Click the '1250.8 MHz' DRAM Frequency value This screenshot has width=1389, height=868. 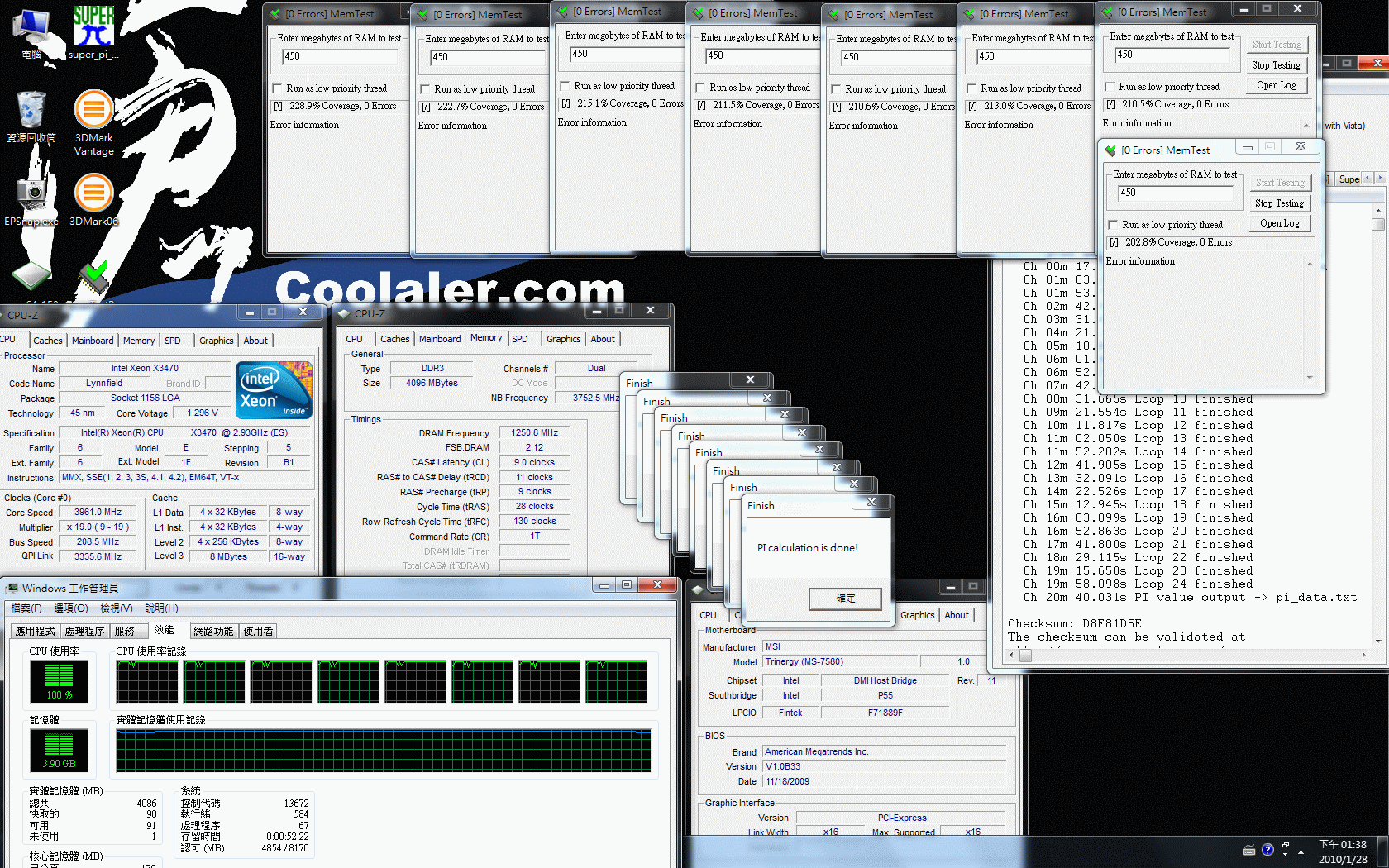pos(534,432)
